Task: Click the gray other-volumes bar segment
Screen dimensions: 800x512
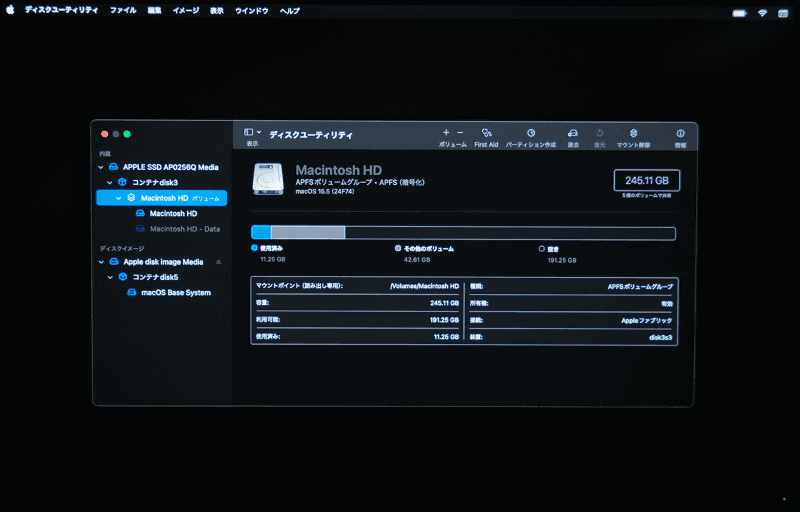Action: click(x=308, y=233)
